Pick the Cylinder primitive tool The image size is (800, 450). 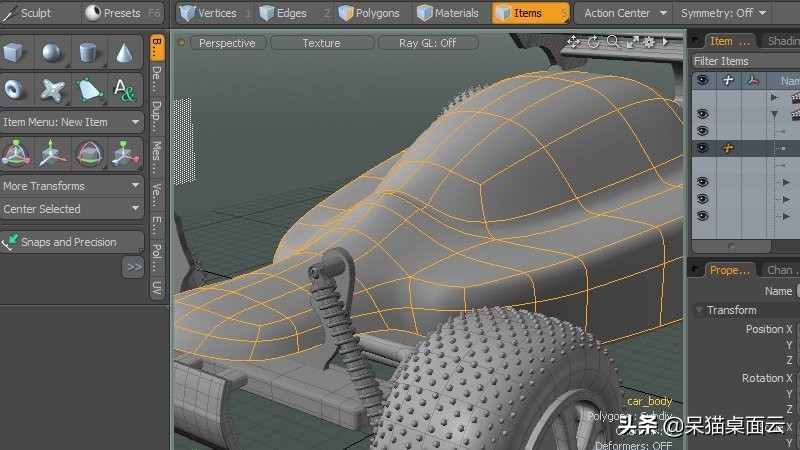tap(89, 54)
